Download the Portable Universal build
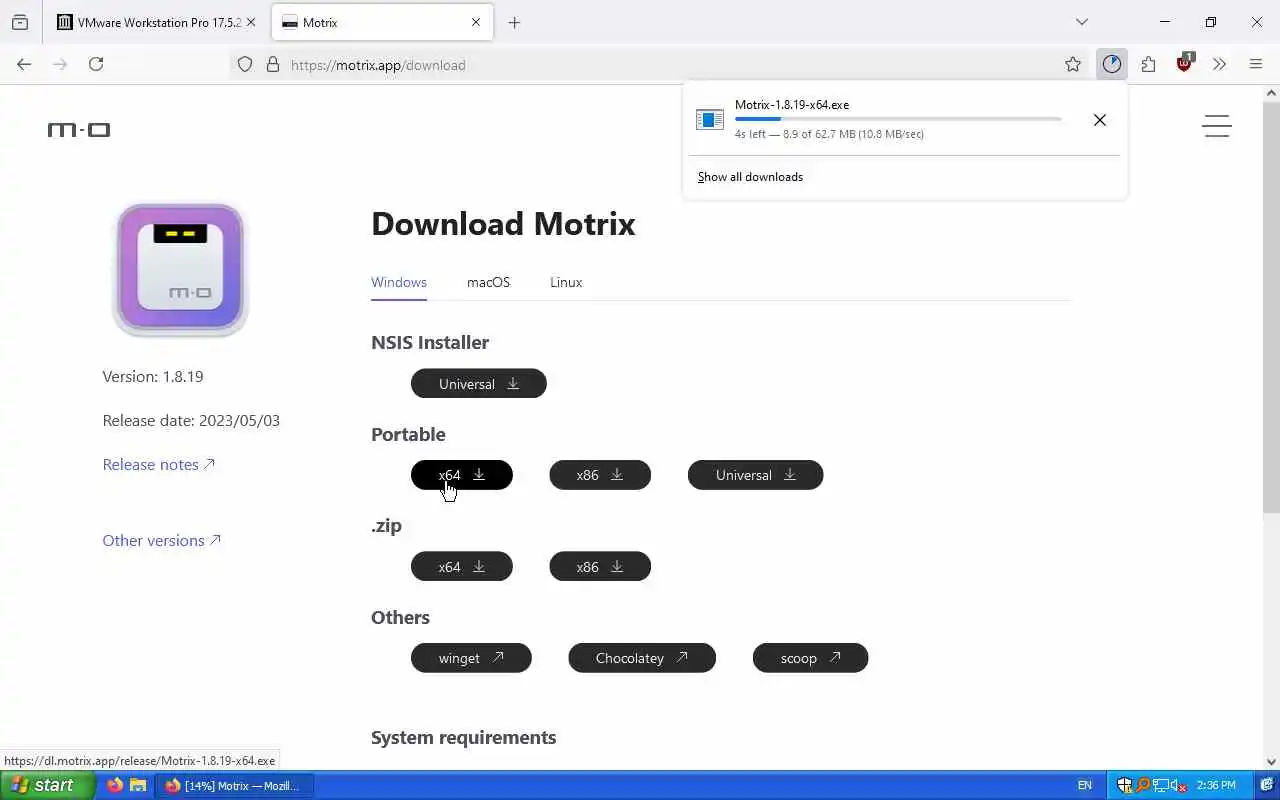1280x800 pixels. point(756,475)
